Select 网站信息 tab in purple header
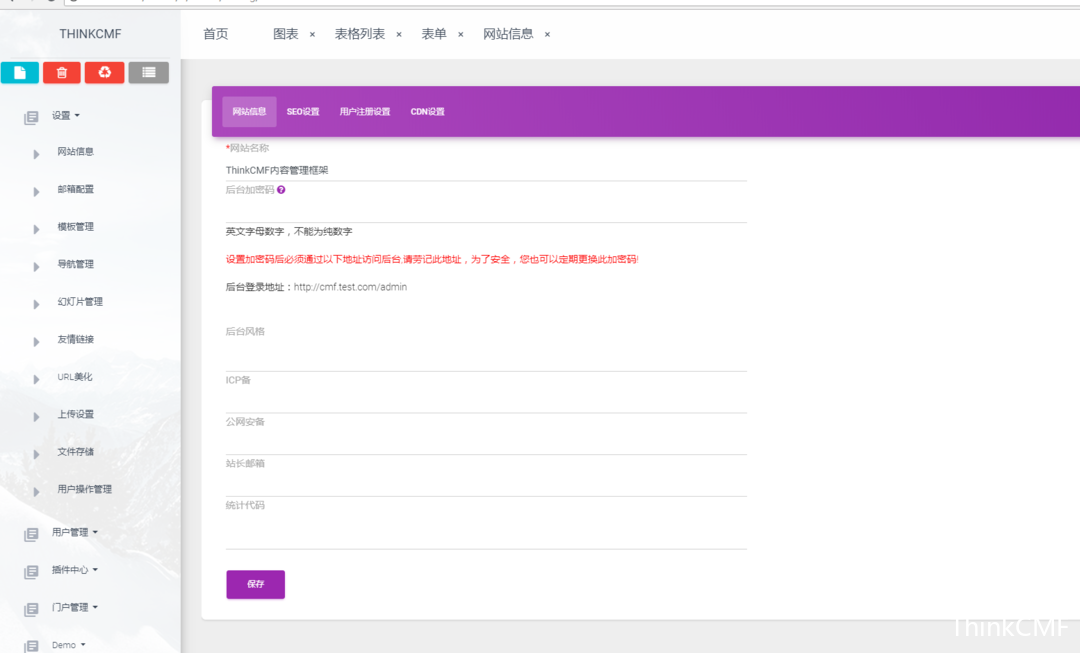This screenshot has width=1080, height=653. pyautogui.click(x=249, y=112)
